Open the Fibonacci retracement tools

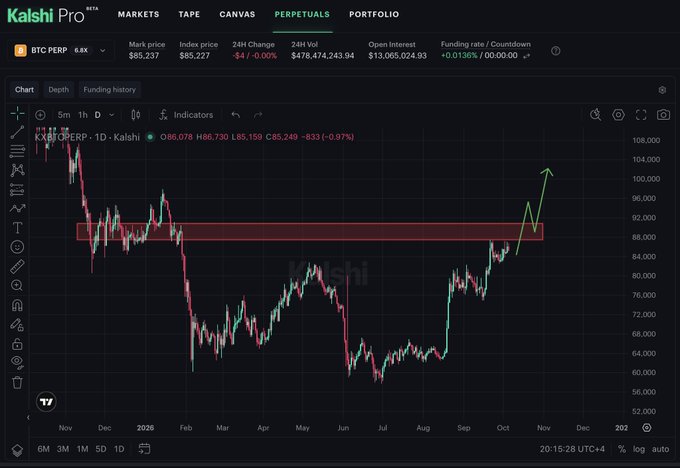(x=17, y=151)
